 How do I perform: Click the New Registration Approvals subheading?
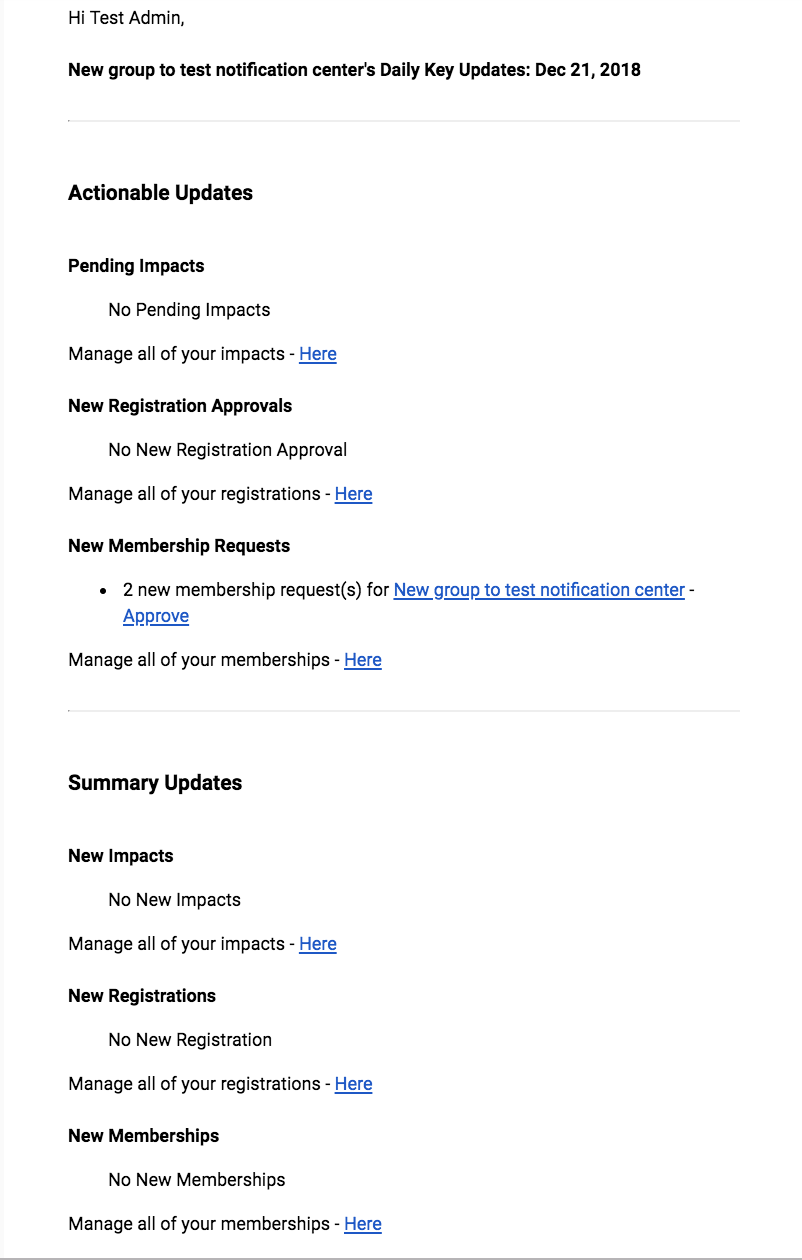180,406
